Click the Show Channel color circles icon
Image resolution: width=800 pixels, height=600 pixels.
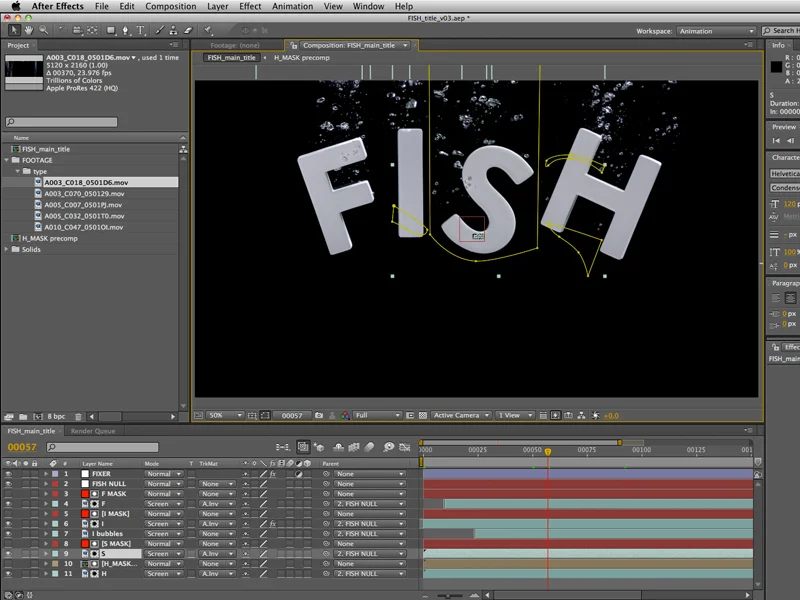345,415
